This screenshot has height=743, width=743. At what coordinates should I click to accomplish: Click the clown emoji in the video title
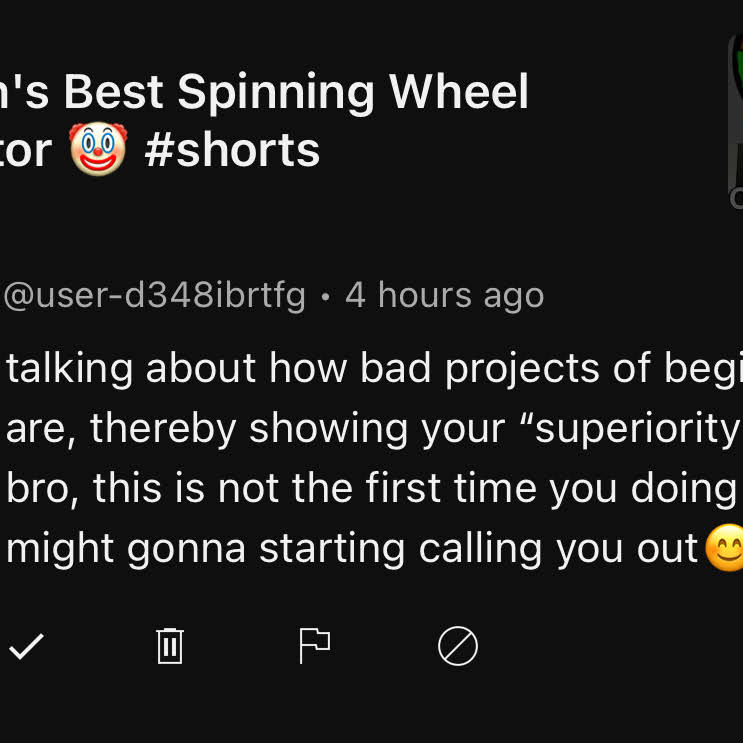tap(98, 151)
